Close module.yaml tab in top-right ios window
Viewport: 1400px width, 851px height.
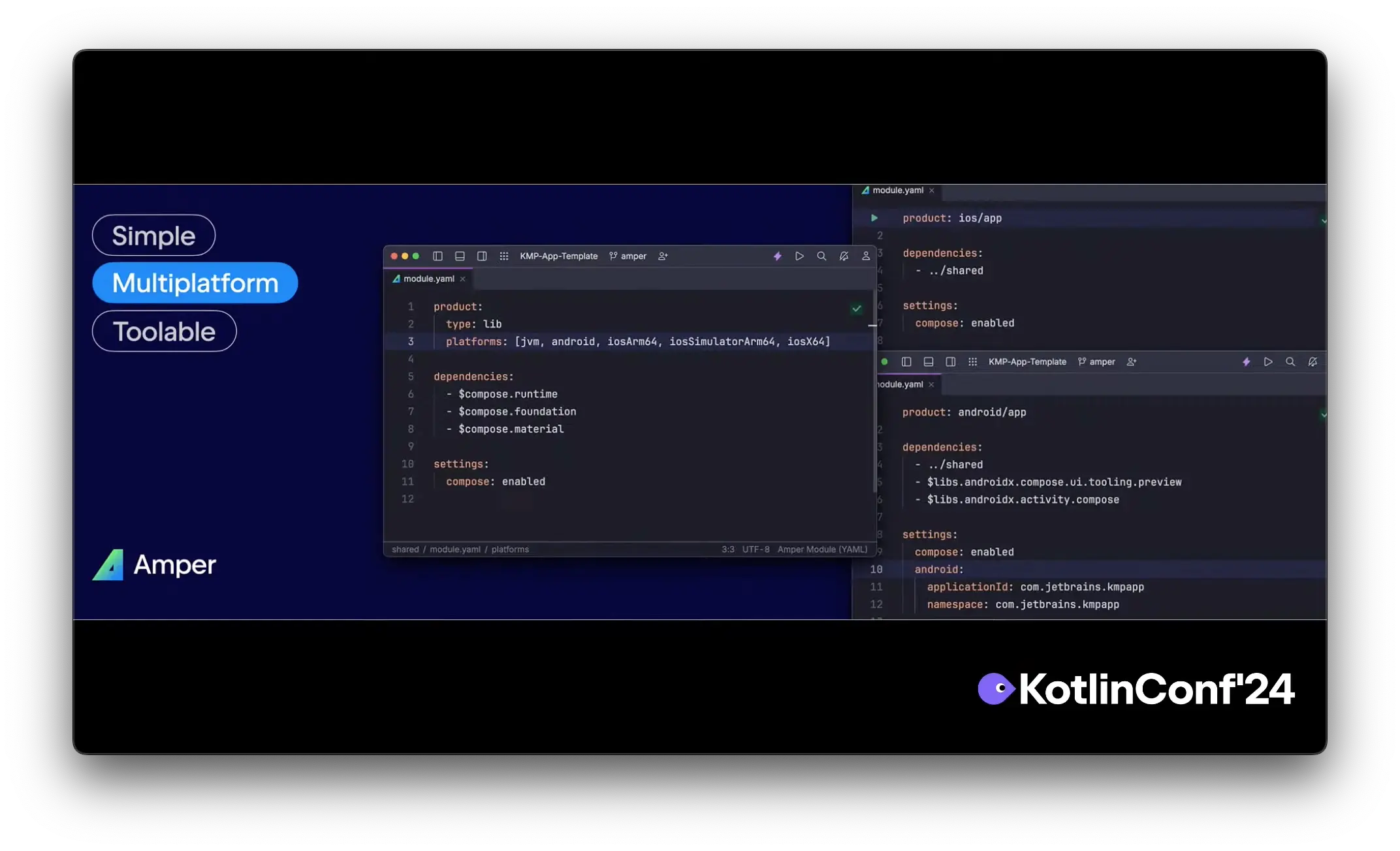pos(932,191)
